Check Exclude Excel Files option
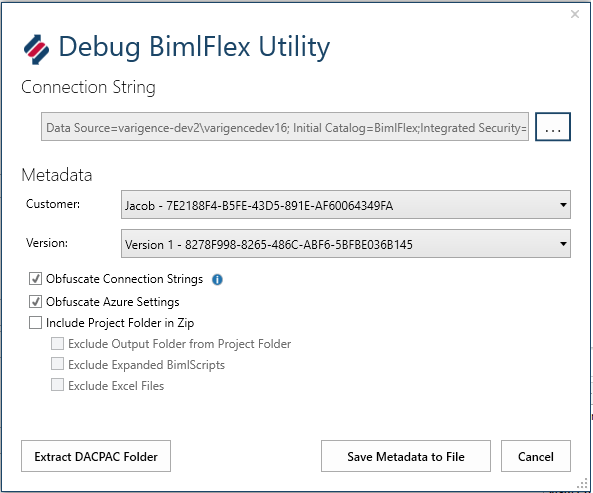This screenshot has height=493, width=593. point(57,385)
